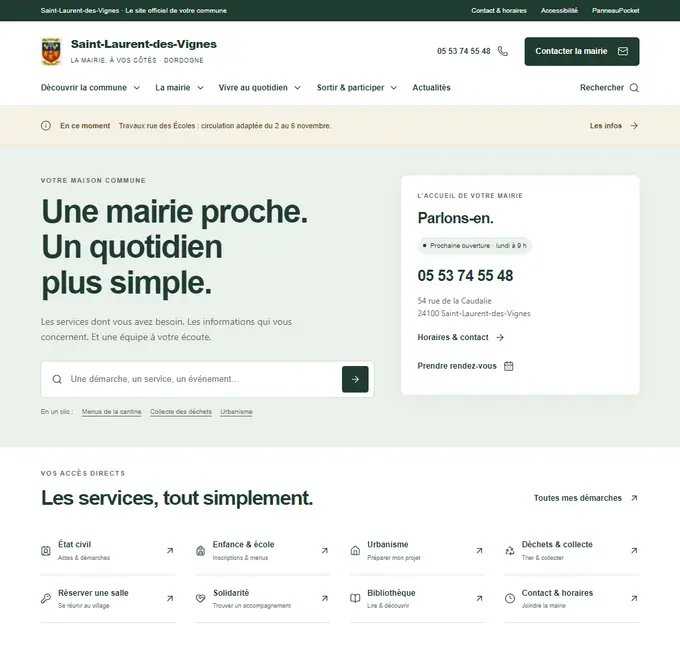
Task: Open the État civil service title
Action: [x=75, y=544]
